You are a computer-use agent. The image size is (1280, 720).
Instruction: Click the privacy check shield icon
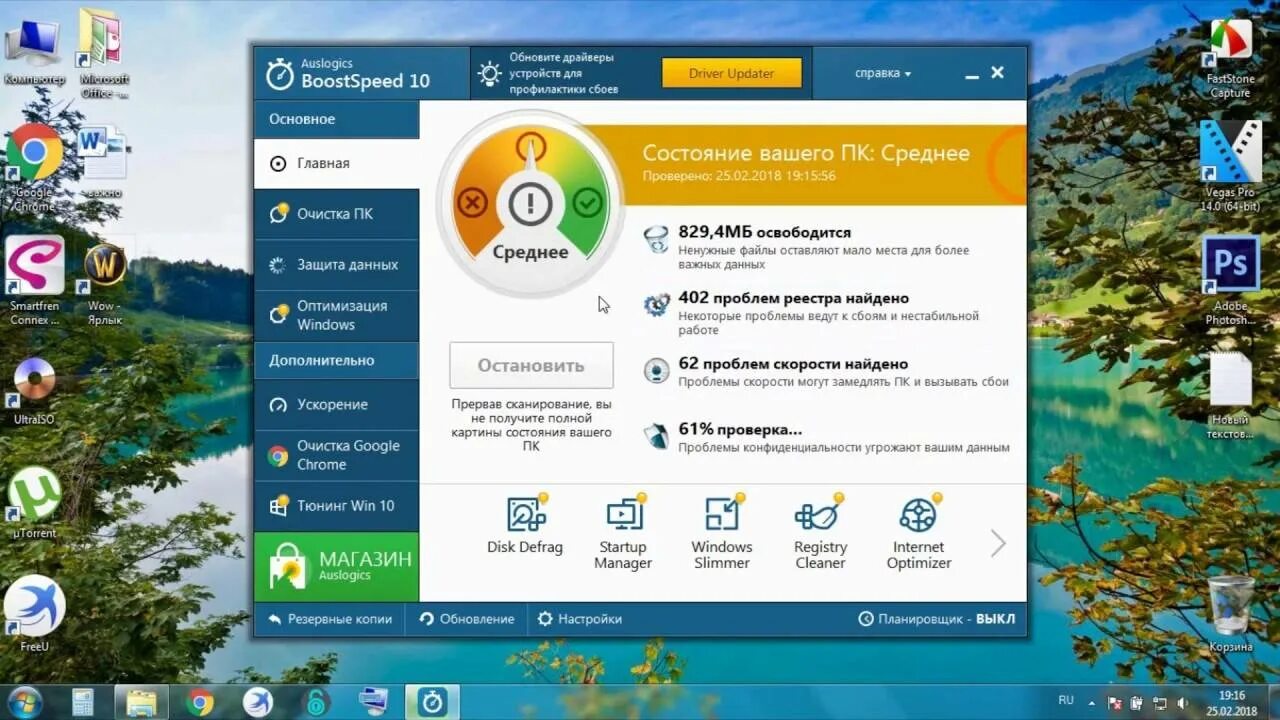656,436
